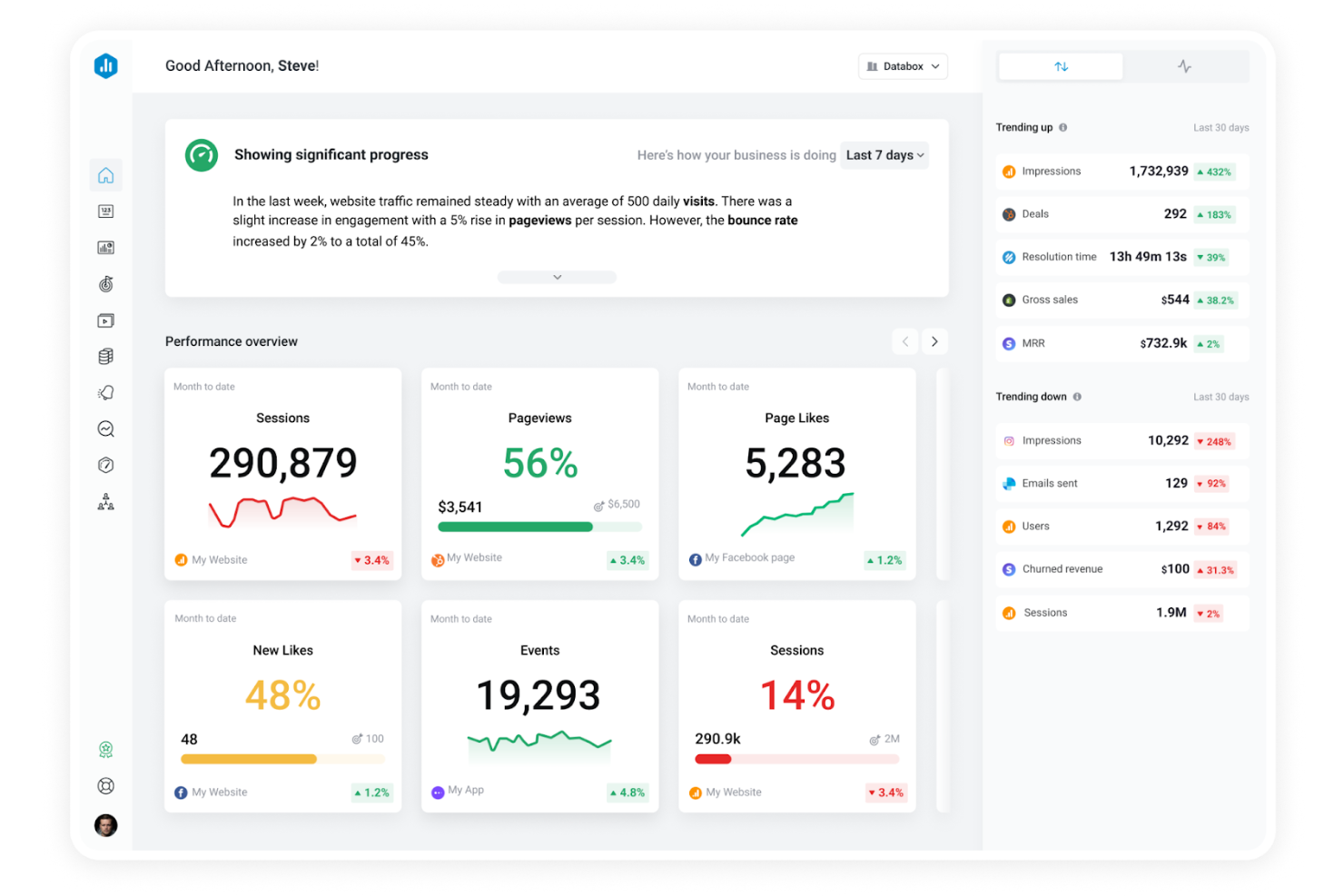Open Steve's profile avatar thumbnail

pos(106,825)
